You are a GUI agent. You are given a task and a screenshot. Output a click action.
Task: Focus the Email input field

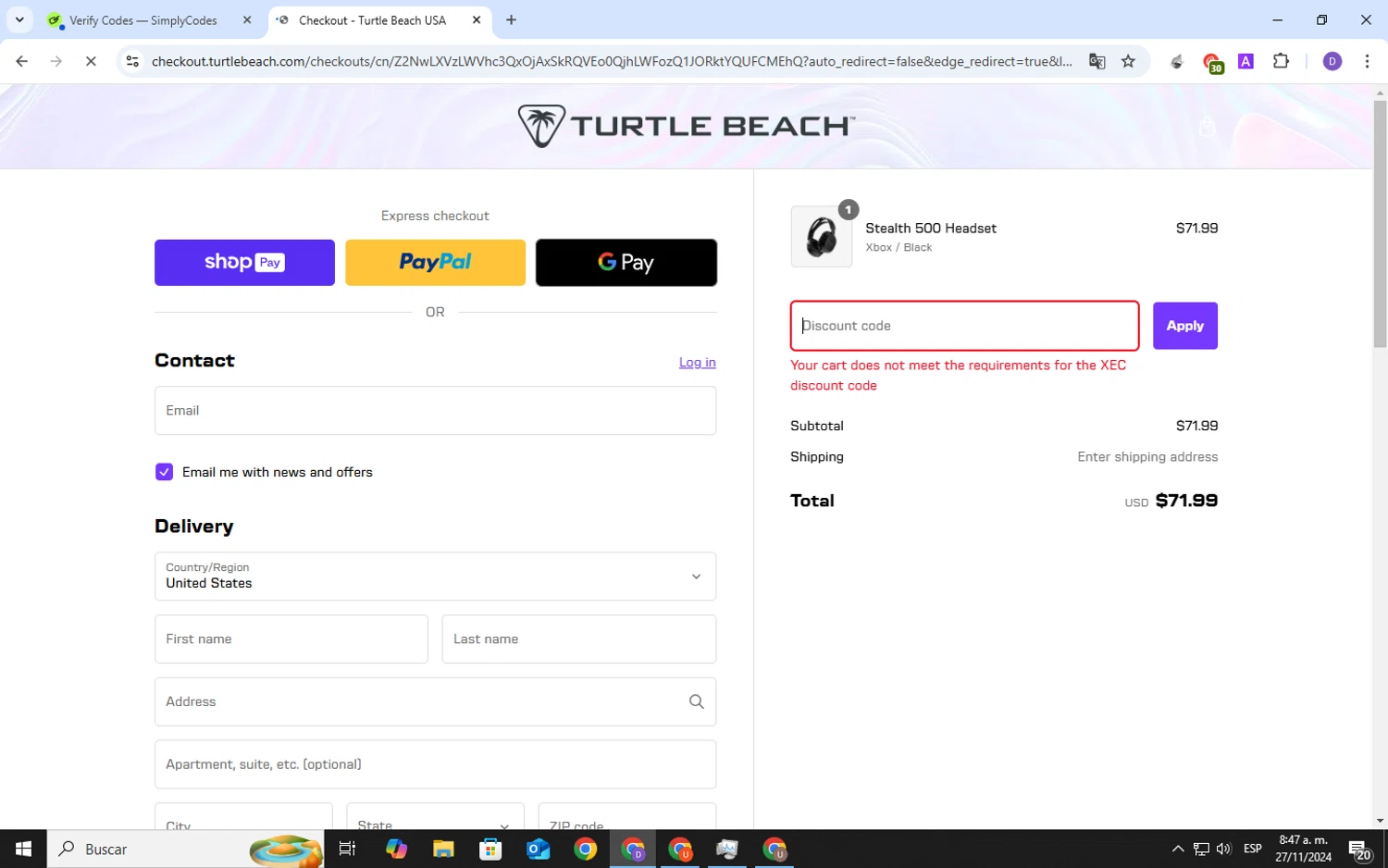click(435, 411)
